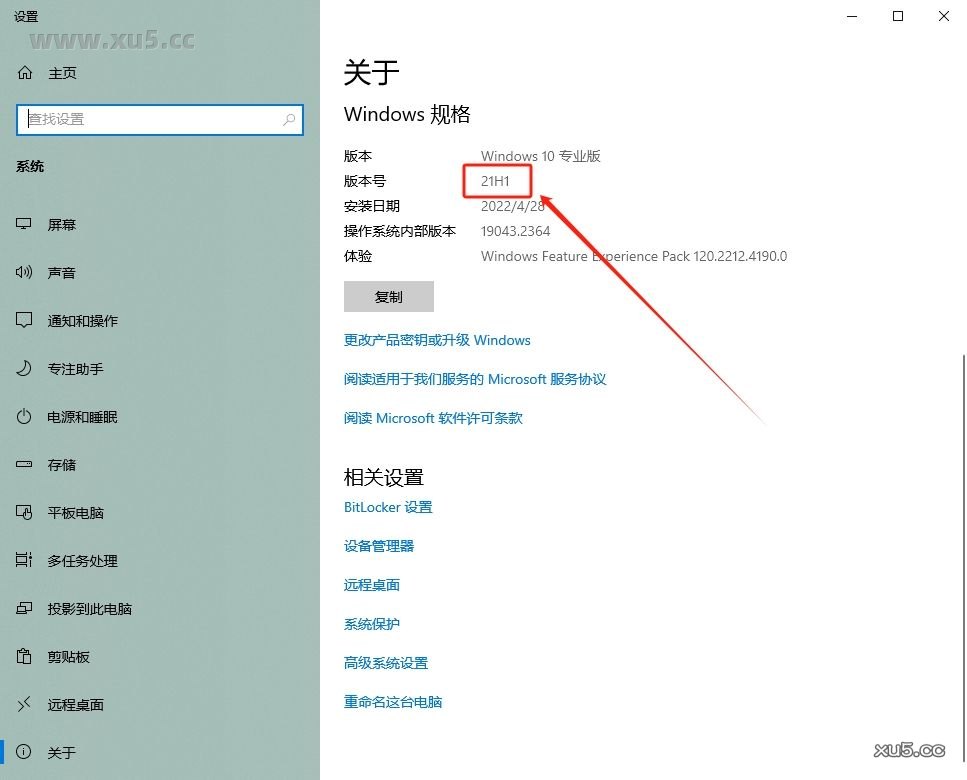Viewport: 967px width, 780px height.
Task: Open the Clipboard (剪贴板) section
Action: (x=68, y=657)
